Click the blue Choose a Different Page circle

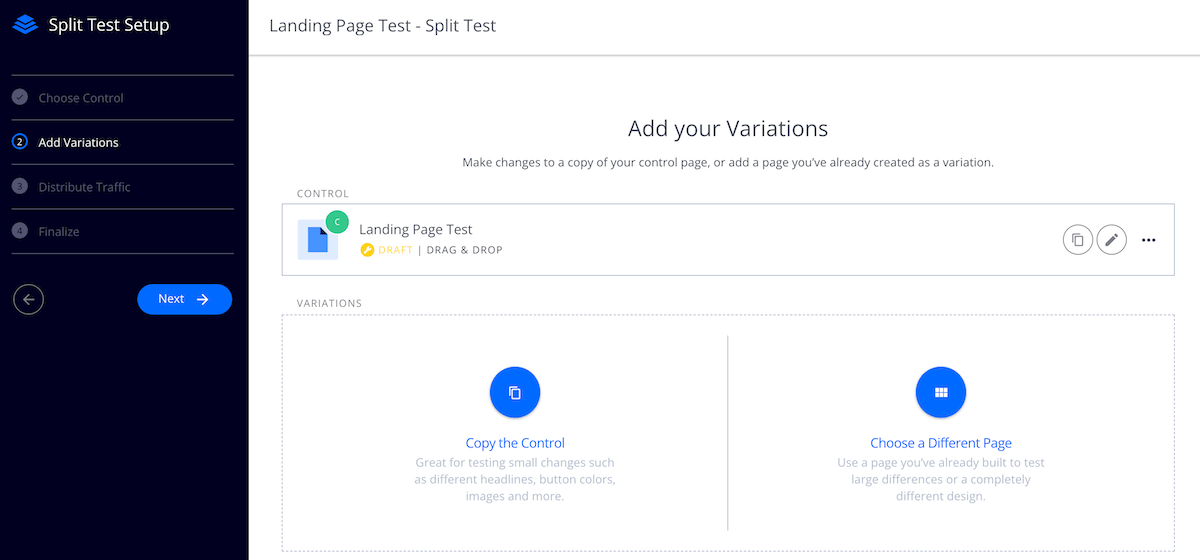click(x=941, y=393)
